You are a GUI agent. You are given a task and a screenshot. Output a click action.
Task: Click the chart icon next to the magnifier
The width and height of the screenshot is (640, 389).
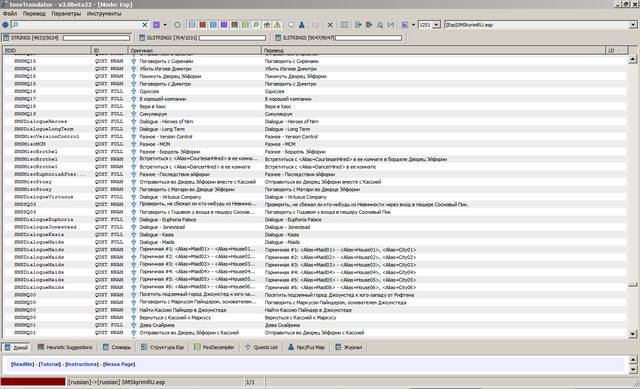[x=267, y=25]
